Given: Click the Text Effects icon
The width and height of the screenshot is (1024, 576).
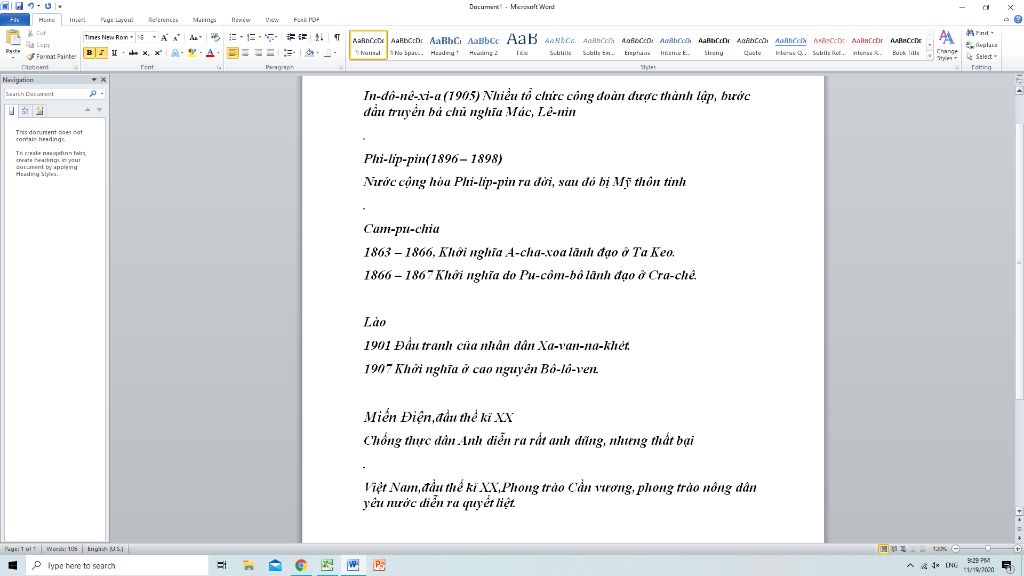Looking at the screenshot, I should point(176,53).
